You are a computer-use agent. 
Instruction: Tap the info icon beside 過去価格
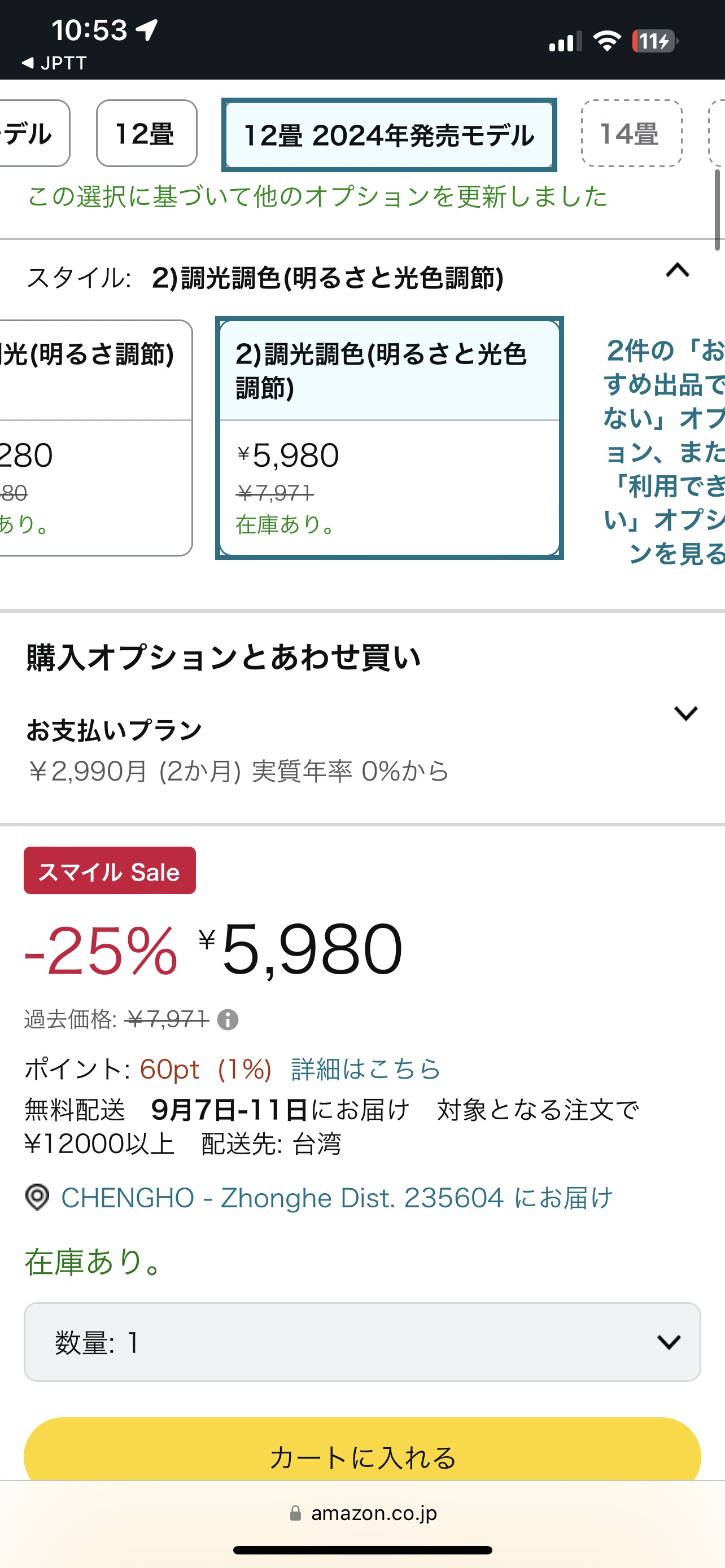tap(228, 1019)
